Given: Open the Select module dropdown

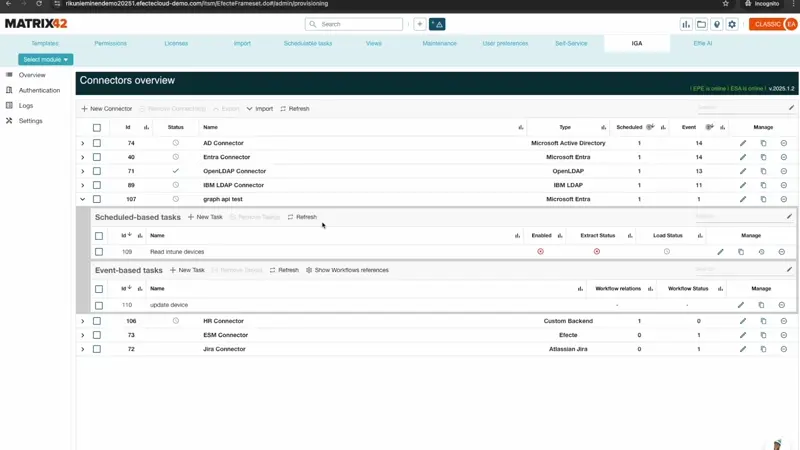Looking at the screenshot, I should pos(46,59).
